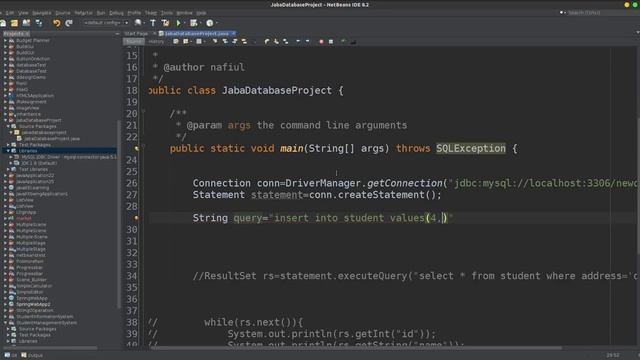Open the Refactor menu
This screenshot has width=640, height=360.
[83, 13]
